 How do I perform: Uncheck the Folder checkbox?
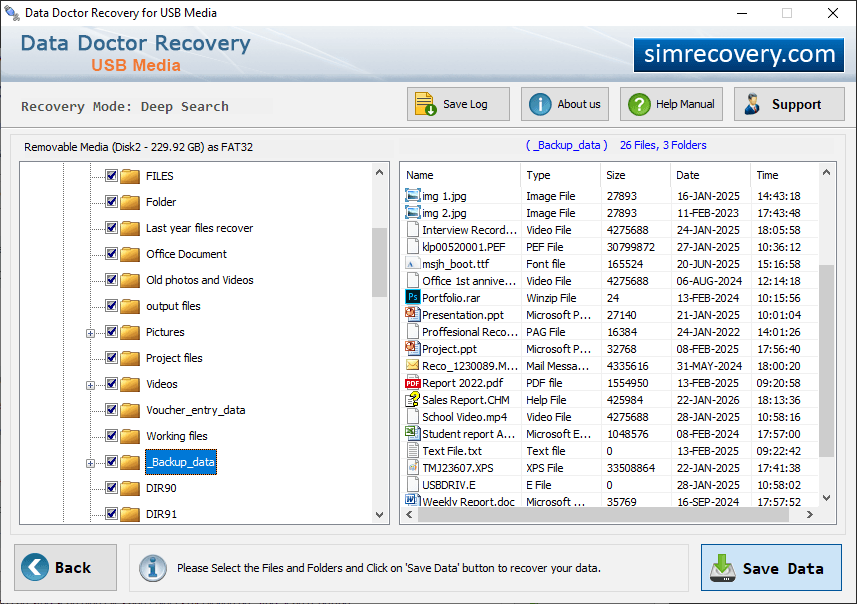[x=111, y=202]
